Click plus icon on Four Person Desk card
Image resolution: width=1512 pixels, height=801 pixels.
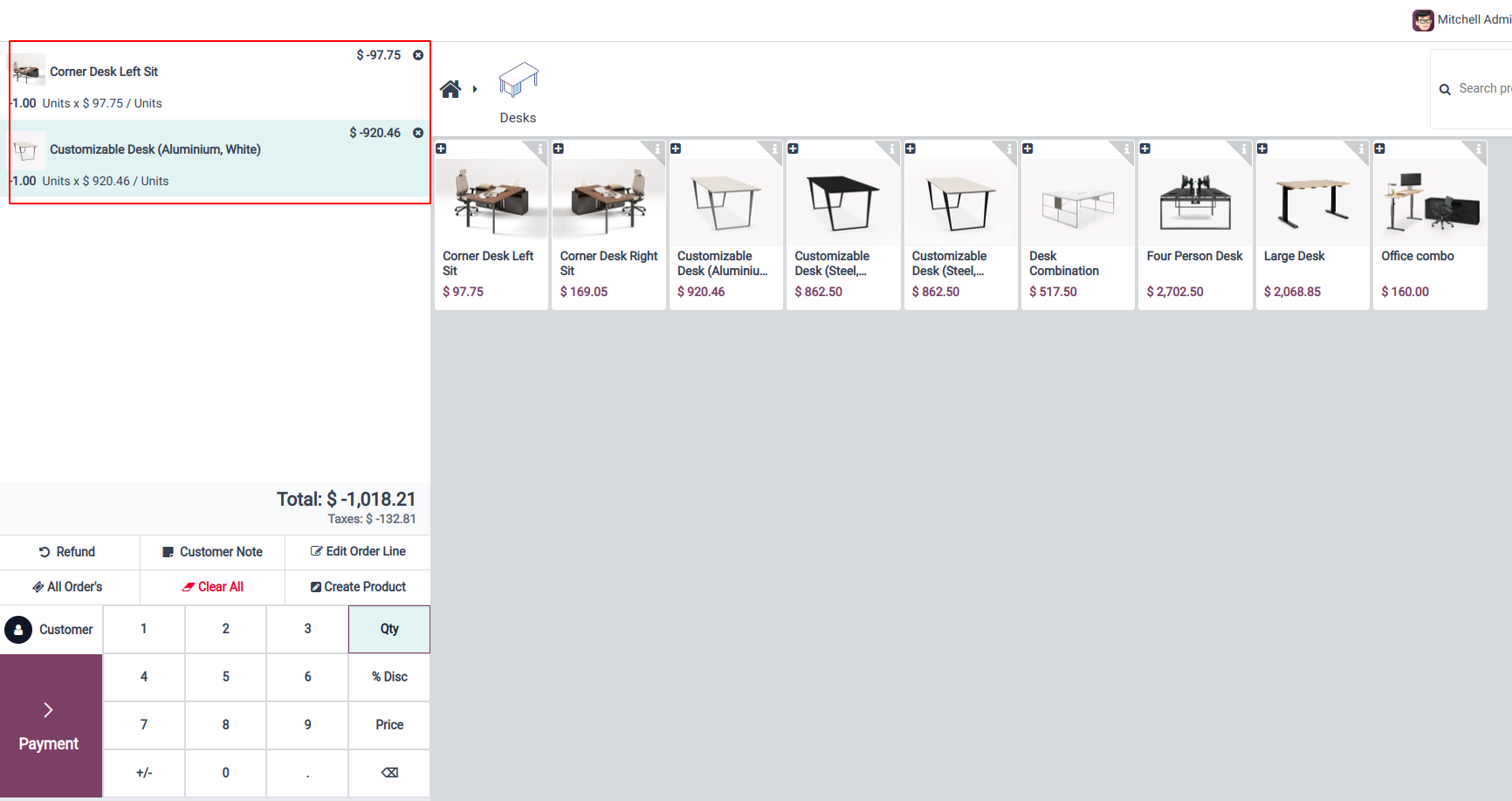(1145, 148)
